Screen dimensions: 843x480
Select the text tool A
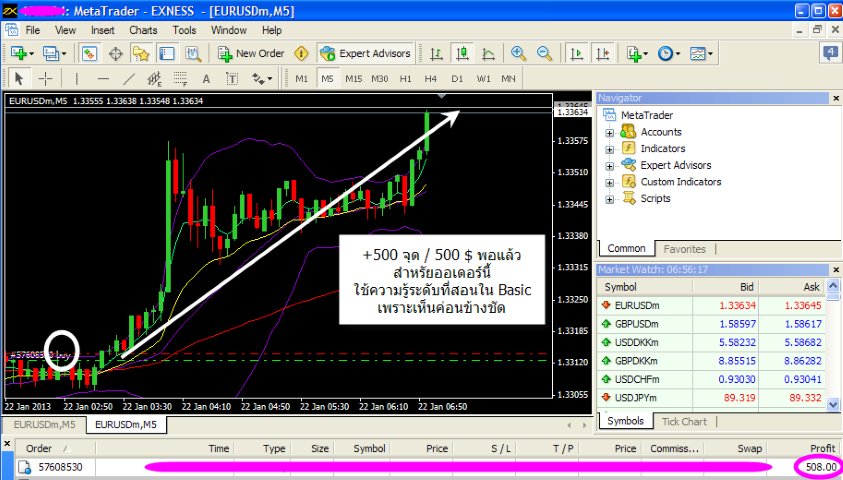click(206, 78)
